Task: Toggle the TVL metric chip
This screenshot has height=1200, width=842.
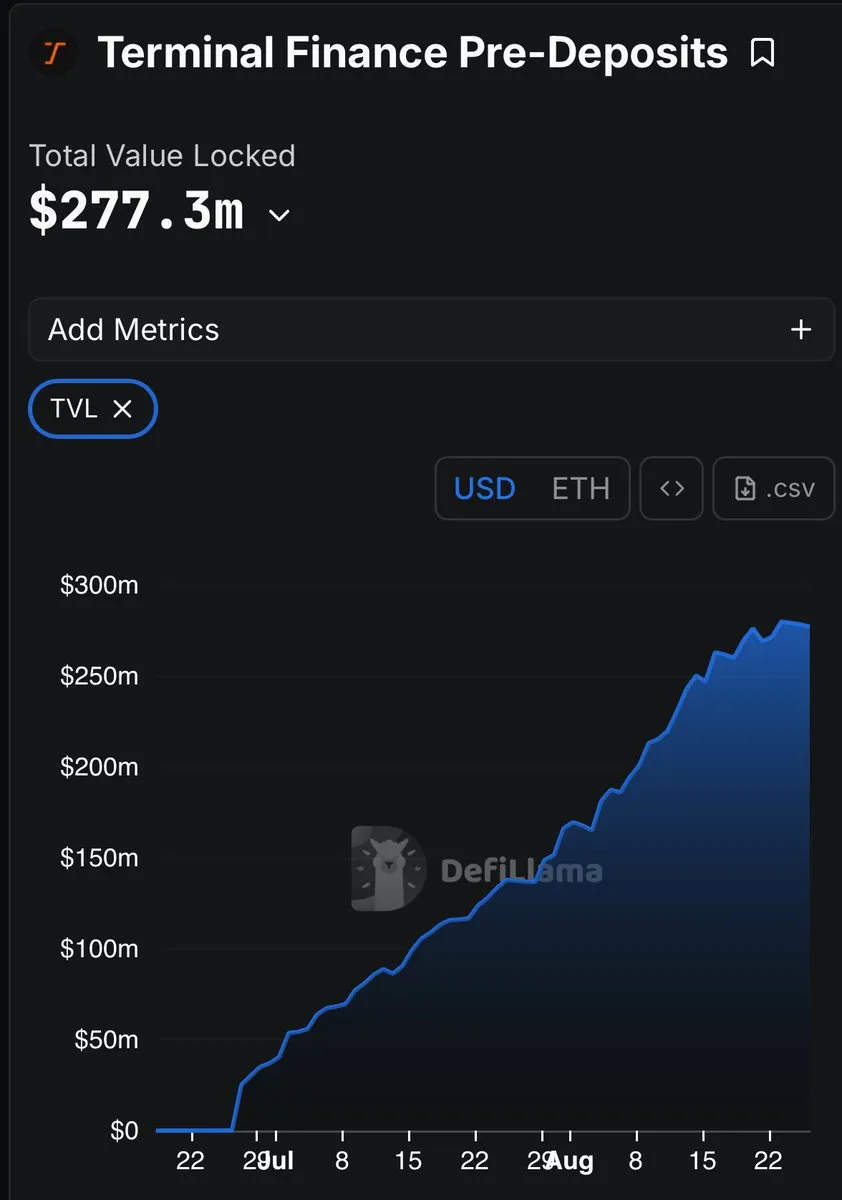Action: pyautogui.click(x=92, y=408)
